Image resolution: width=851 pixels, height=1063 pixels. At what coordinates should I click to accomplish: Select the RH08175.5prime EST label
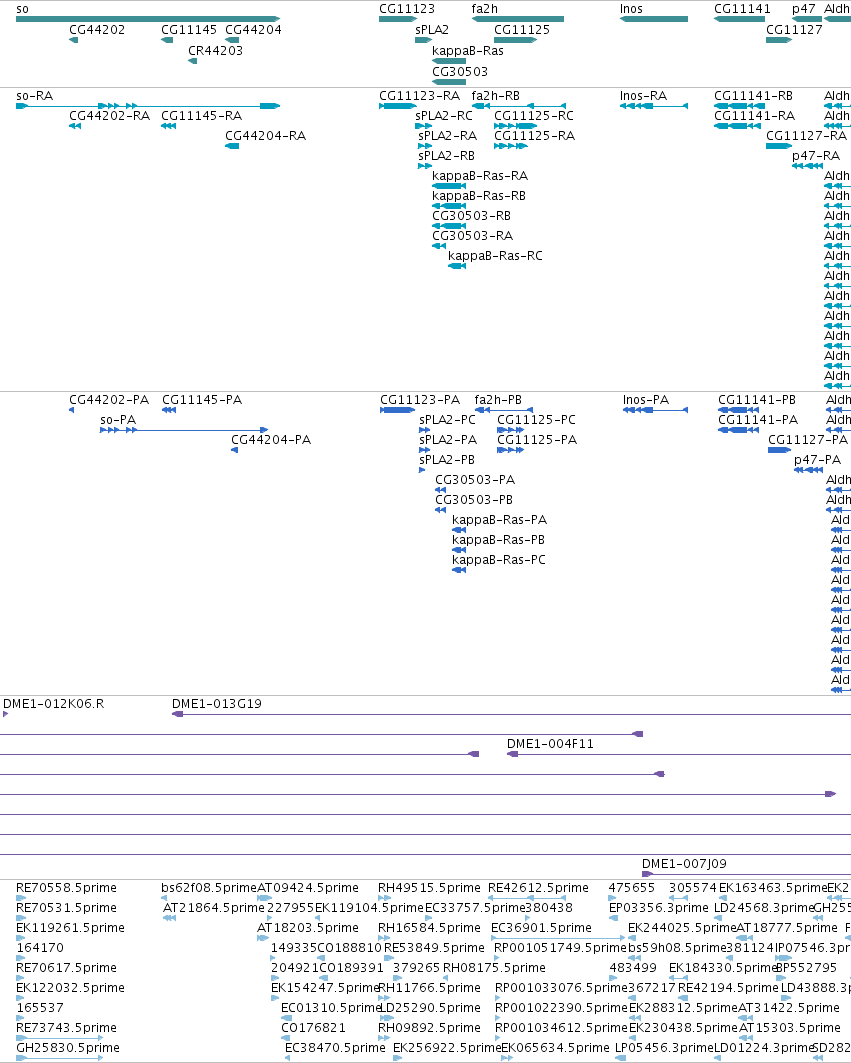pyautogui.click(x=494, y=968)
